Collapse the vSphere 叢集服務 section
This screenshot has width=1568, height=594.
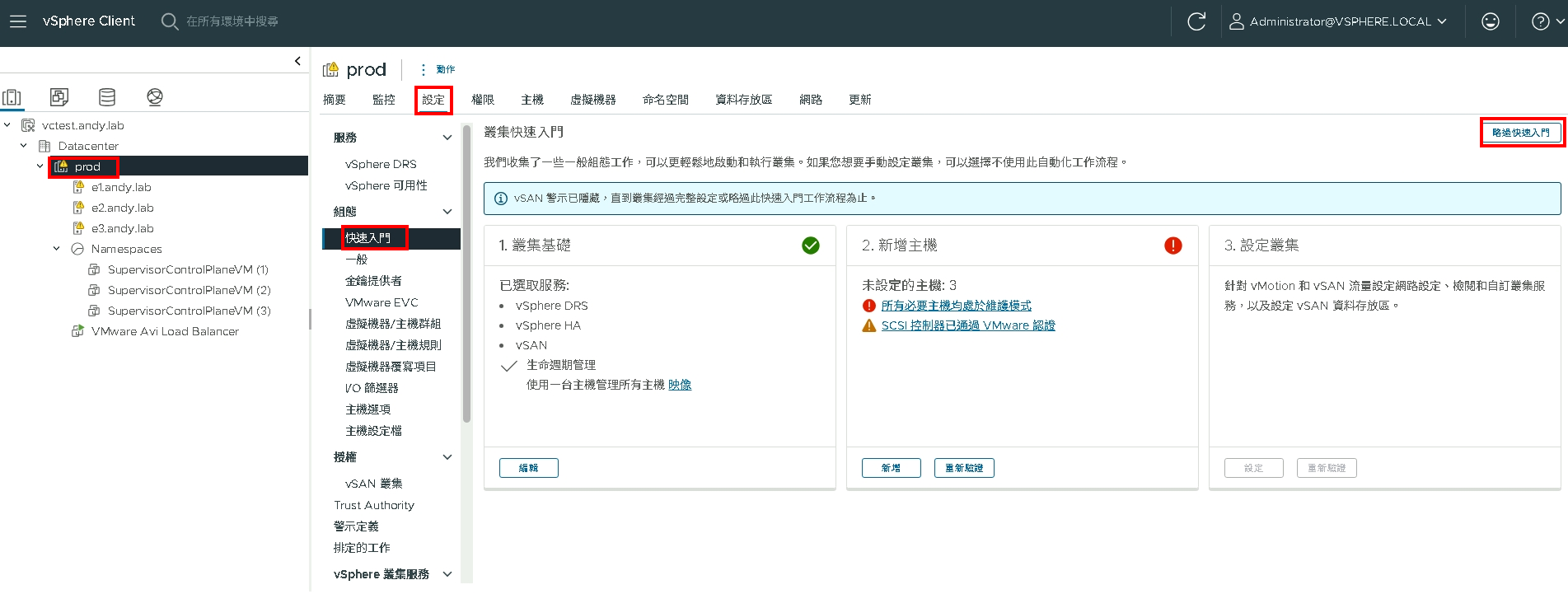point(447,574)
